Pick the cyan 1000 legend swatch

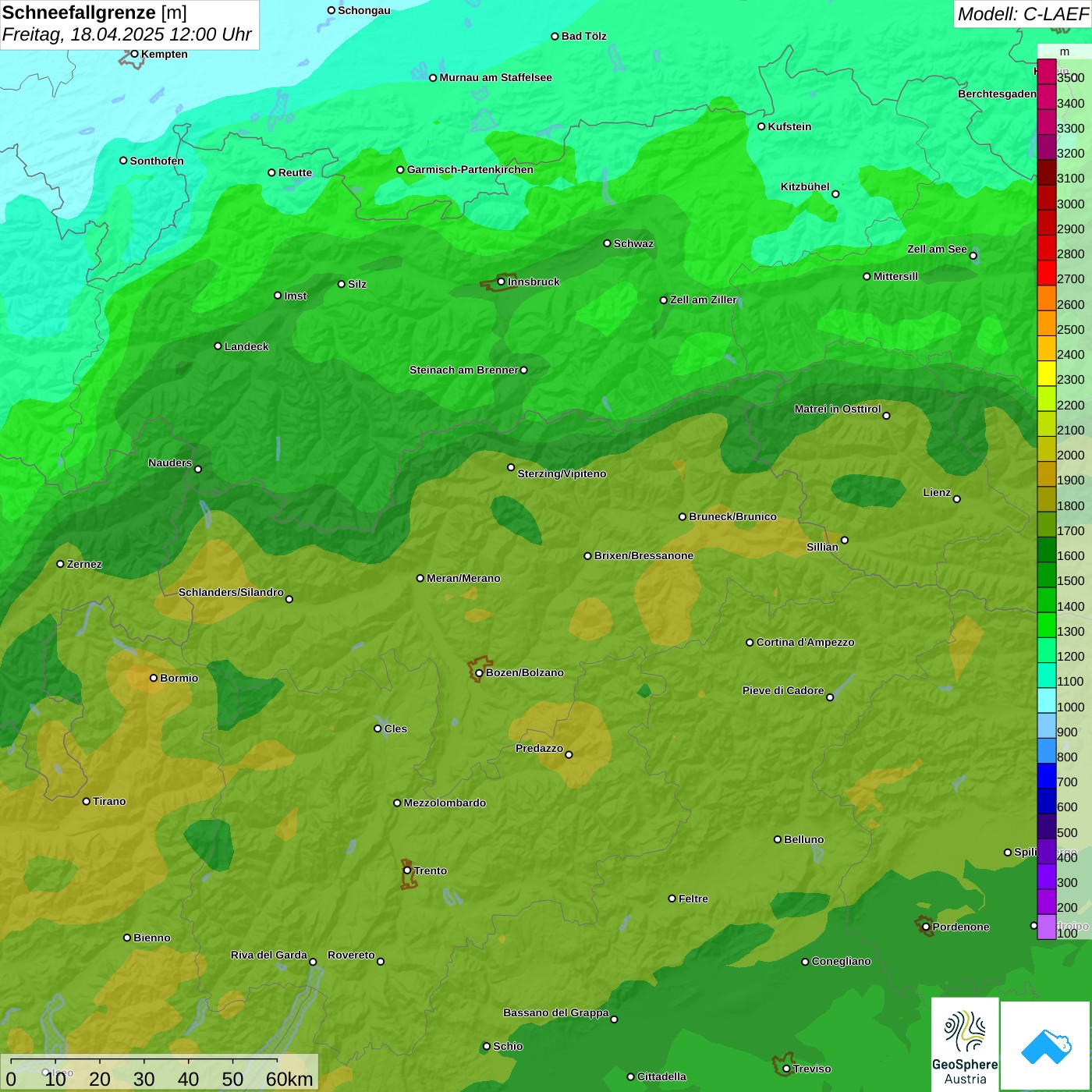1047,700
